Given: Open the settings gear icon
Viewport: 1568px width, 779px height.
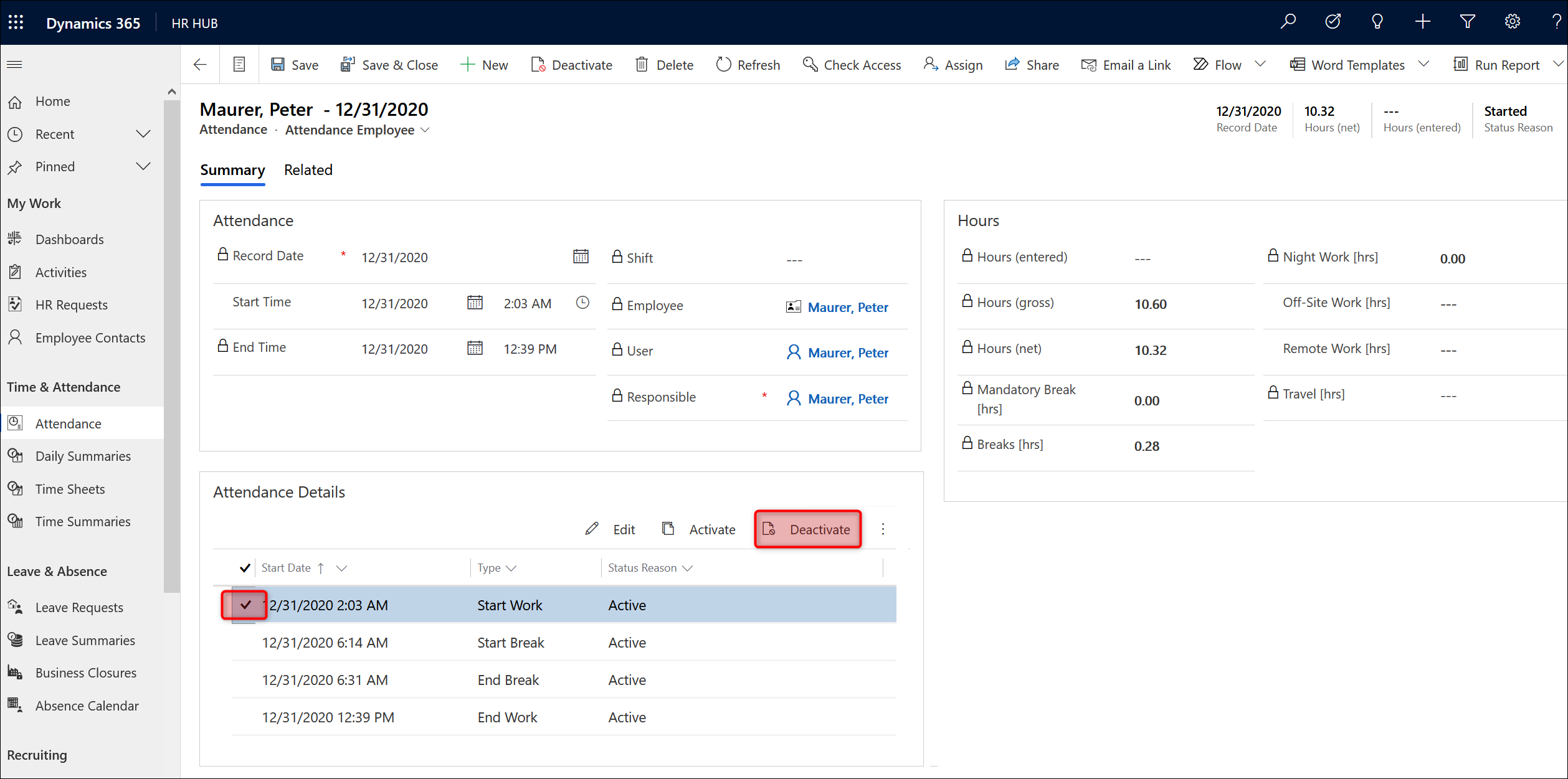Looking at the screenshot, I should point(1512,22).
